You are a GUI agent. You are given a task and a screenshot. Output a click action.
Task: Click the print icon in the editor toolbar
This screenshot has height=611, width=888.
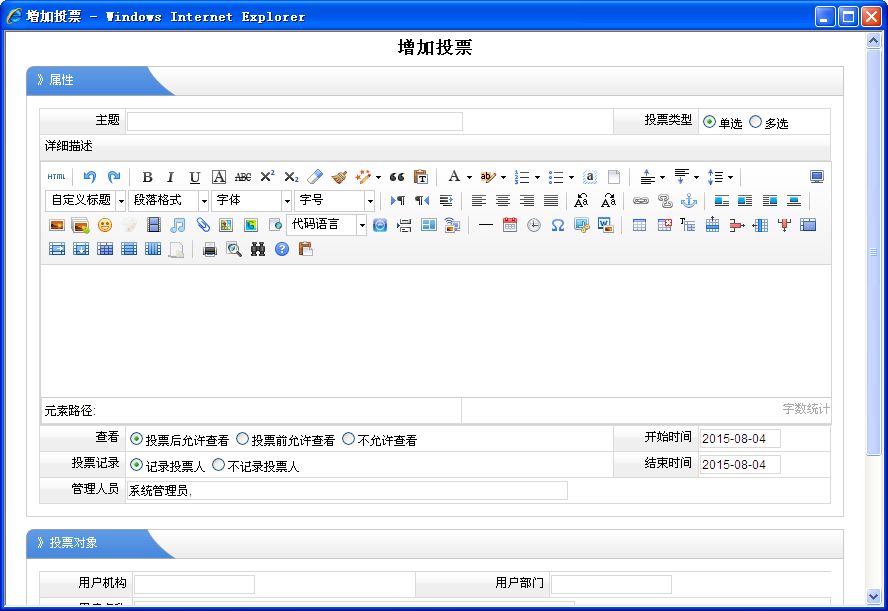click(210, 249)
